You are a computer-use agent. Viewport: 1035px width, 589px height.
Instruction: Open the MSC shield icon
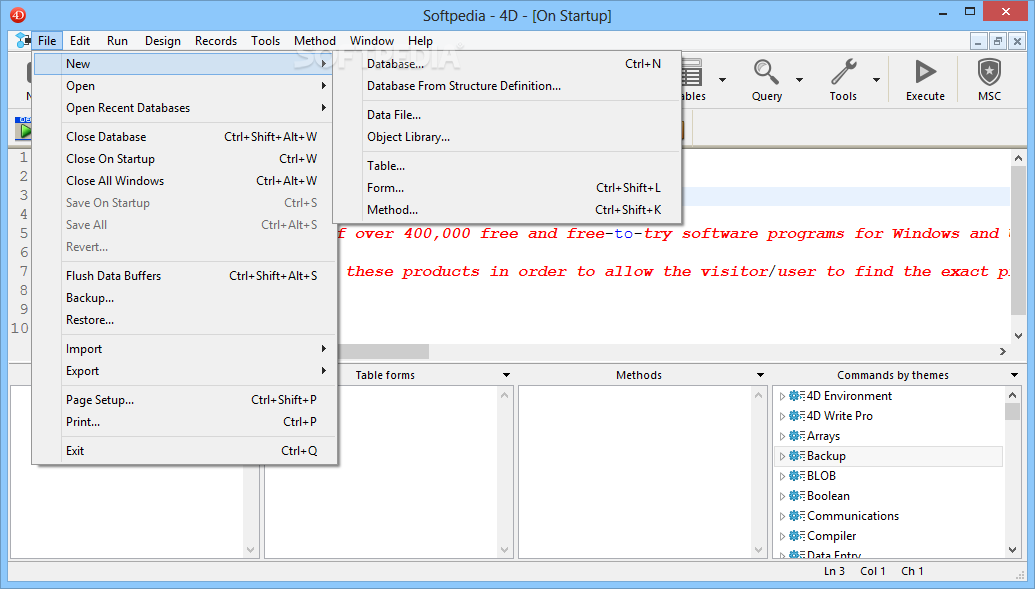coord(989,72)
